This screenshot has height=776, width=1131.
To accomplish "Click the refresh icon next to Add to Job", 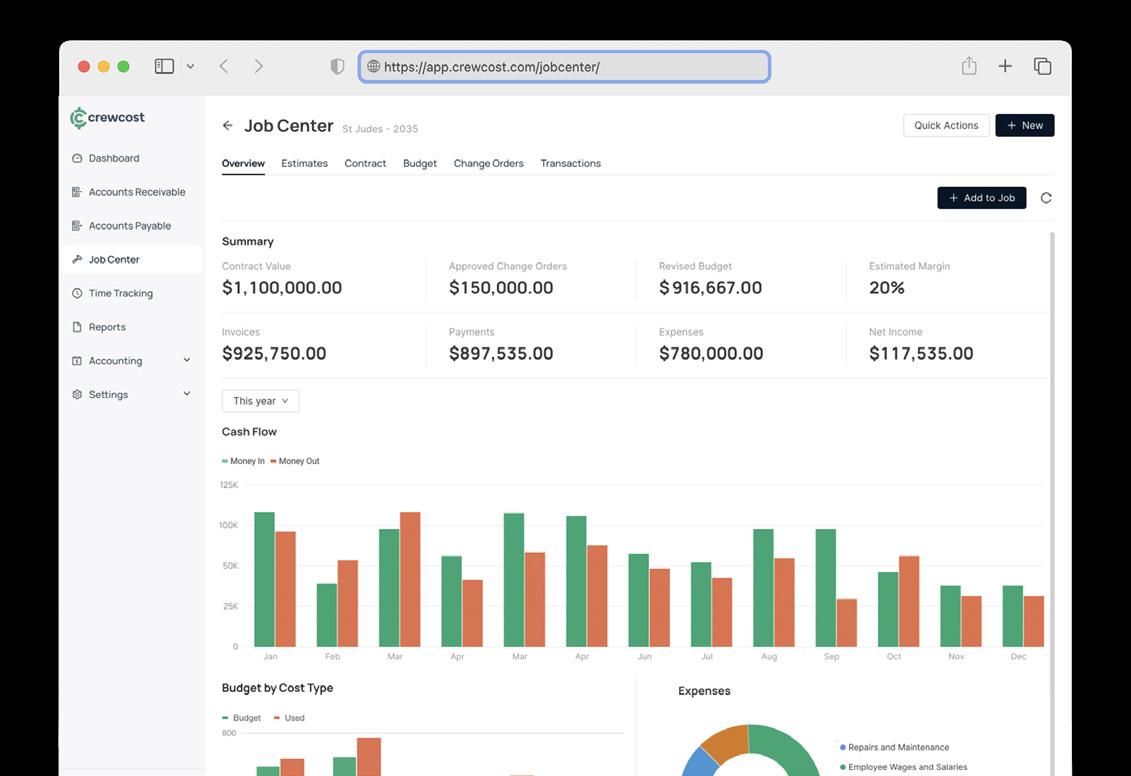I will click(x=1046, y=198).
